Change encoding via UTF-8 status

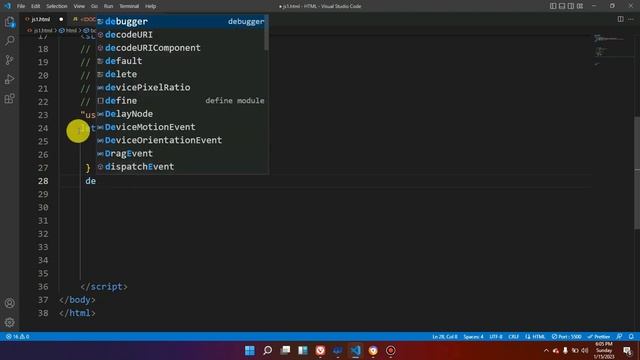point(496,337)
